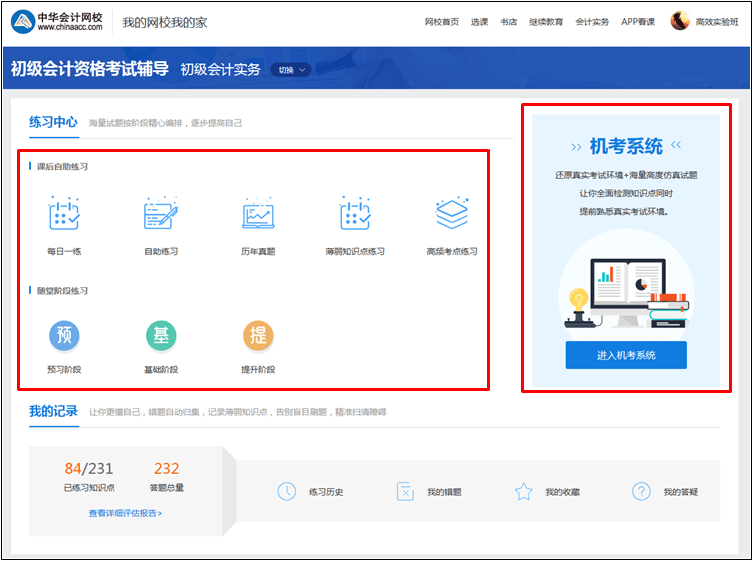This screenshot has width=753, height=561.
Task: Open the 自助练习 notepad icon
Action: click(x=161, y=213)
